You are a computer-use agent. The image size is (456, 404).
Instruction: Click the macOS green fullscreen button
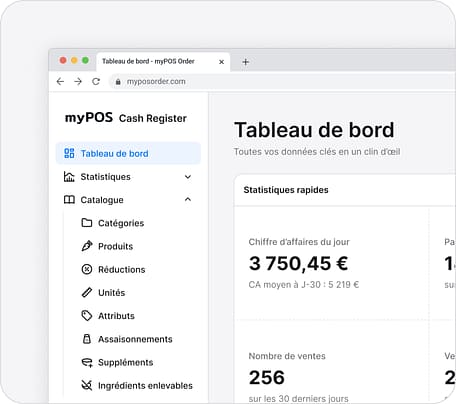(85, 60)
